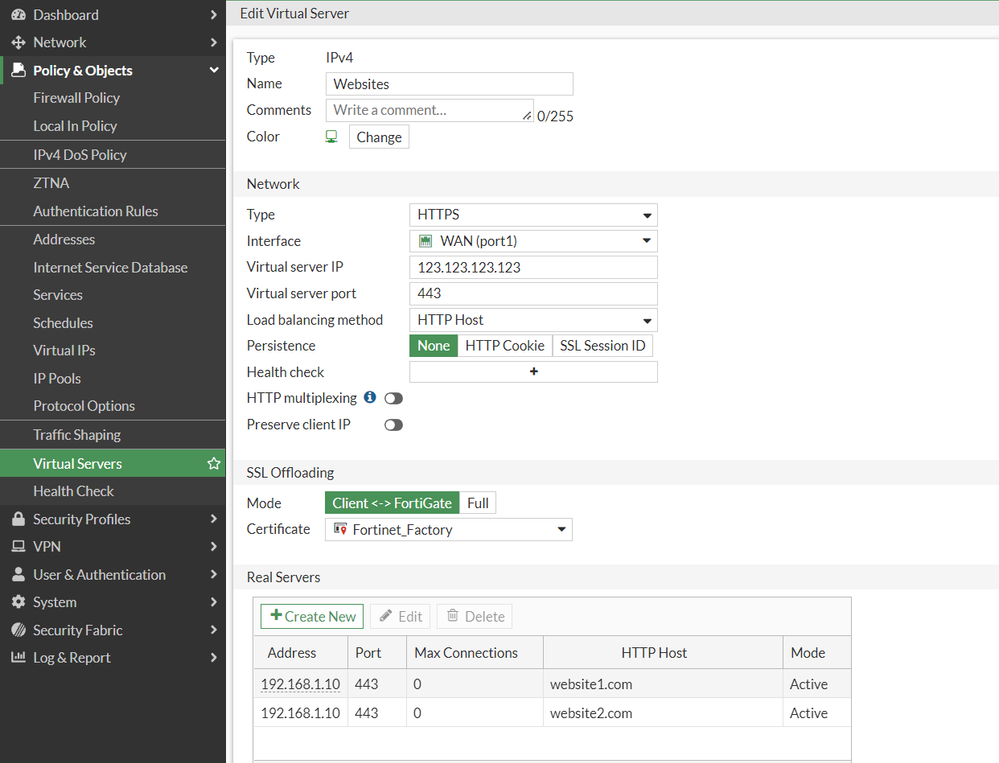The height and width of the screenshot is (763, 999).
Task: Click the favorite star next to Virtual Servers
Action: pos(213,464)
